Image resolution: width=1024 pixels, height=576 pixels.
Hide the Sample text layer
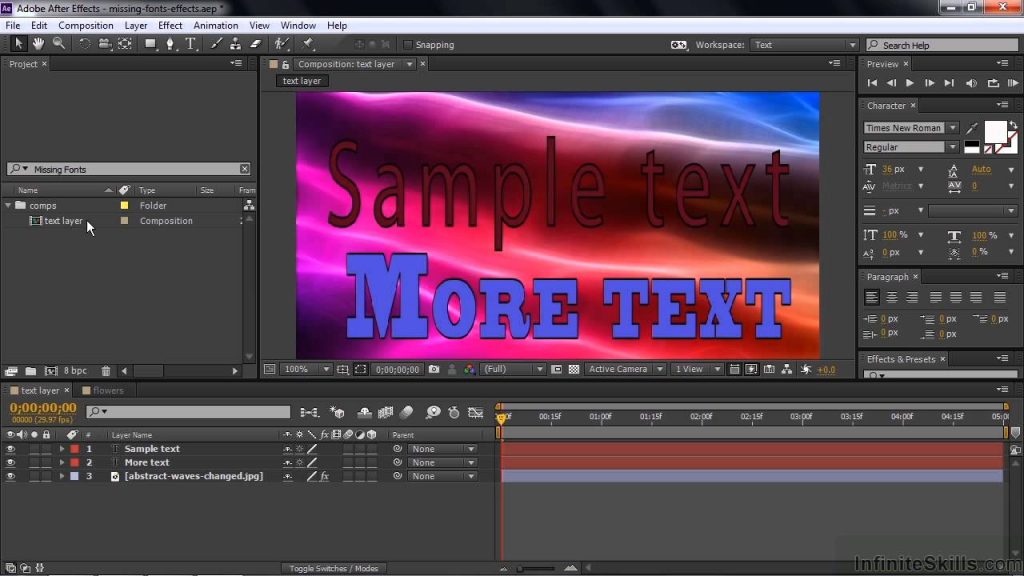10,449
